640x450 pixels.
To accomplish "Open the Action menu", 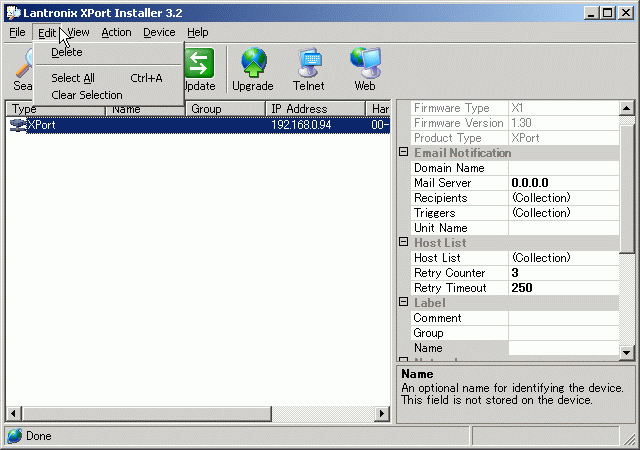I will [x=116, y=32].
